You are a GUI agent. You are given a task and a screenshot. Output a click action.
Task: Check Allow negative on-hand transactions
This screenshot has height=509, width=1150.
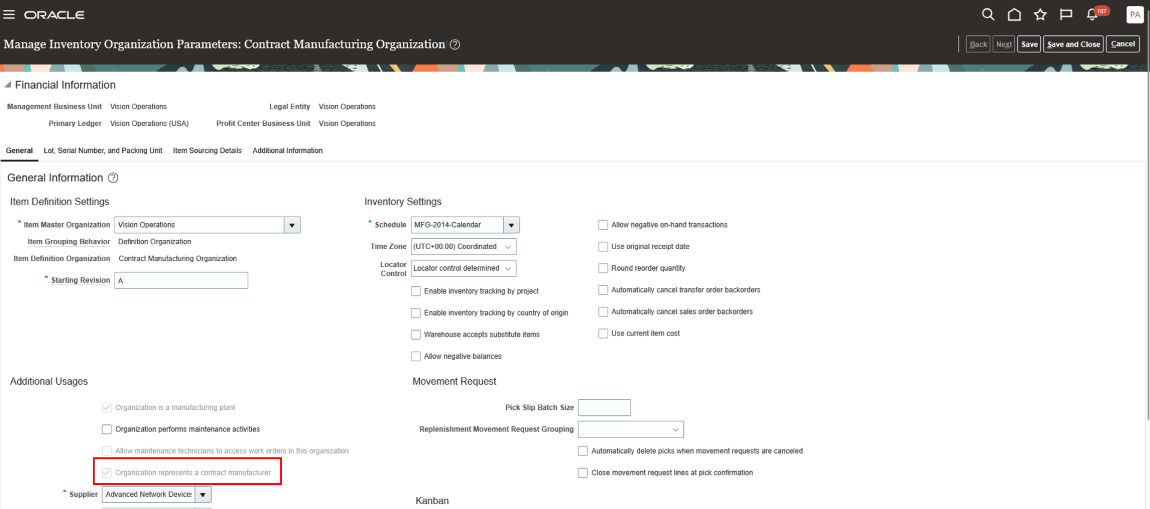coord(604,224)
